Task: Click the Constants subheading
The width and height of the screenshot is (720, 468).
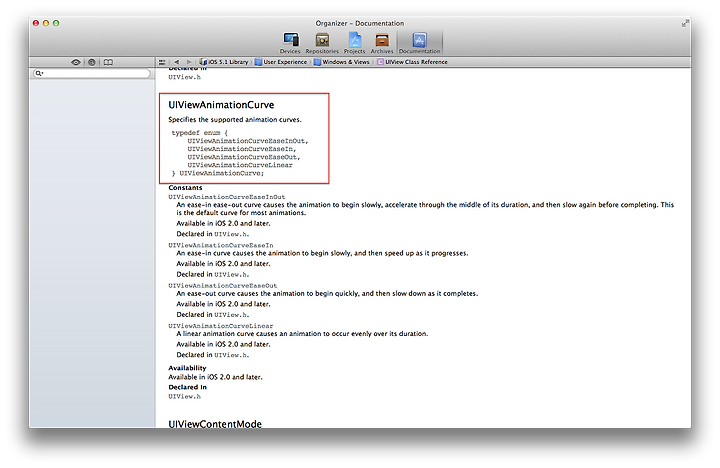Action: coord(185,187)
